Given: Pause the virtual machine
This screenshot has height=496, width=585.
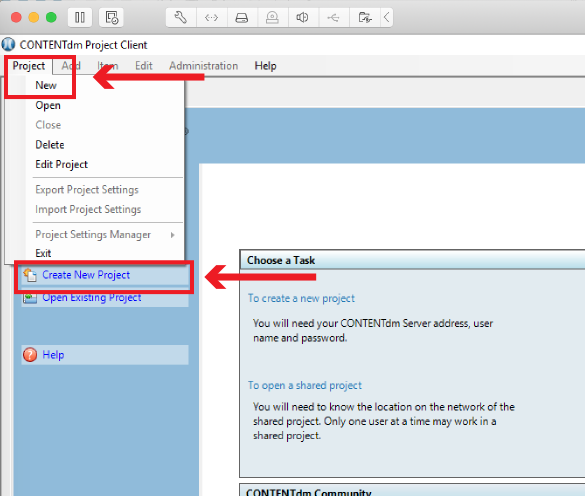Looking at the screenshot, I should [79, 17].
